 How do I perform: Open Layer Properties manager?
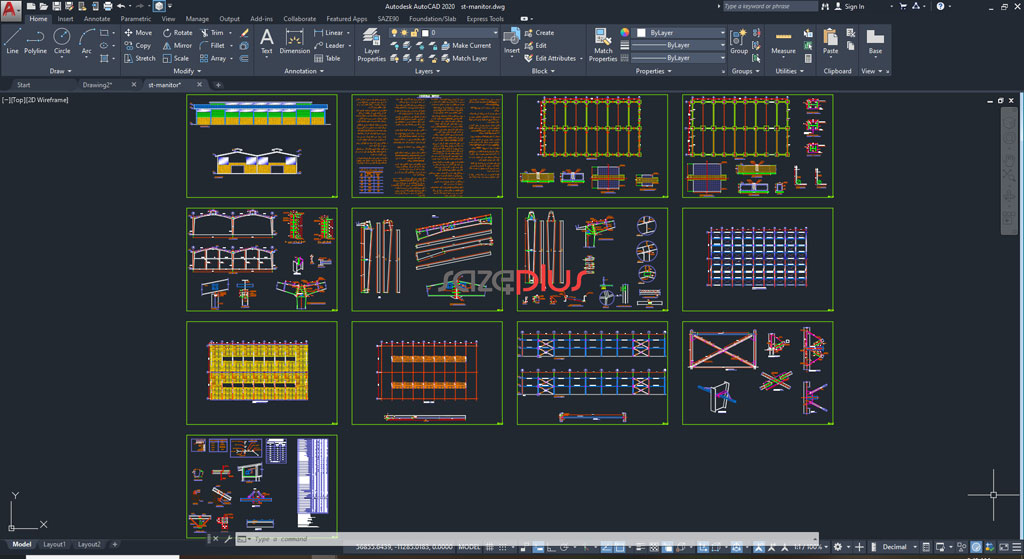(x=372, y=45)
